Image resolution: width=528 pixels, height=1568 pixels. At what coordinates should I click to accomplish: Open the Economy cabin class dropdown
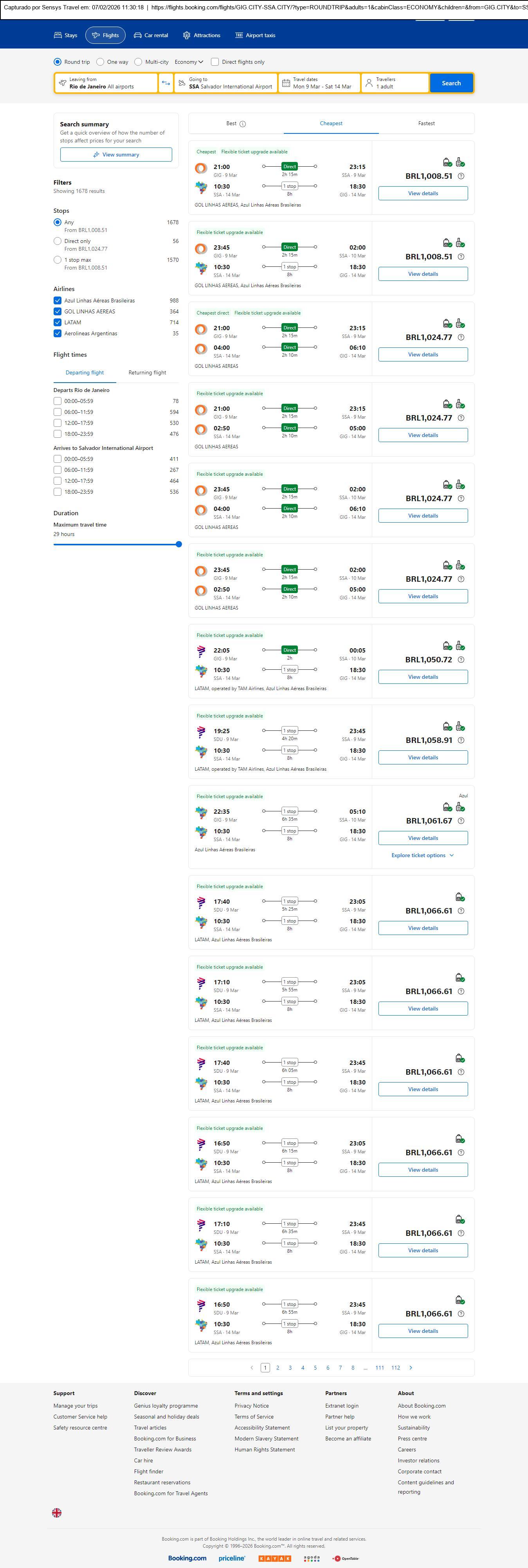[189, 62]
